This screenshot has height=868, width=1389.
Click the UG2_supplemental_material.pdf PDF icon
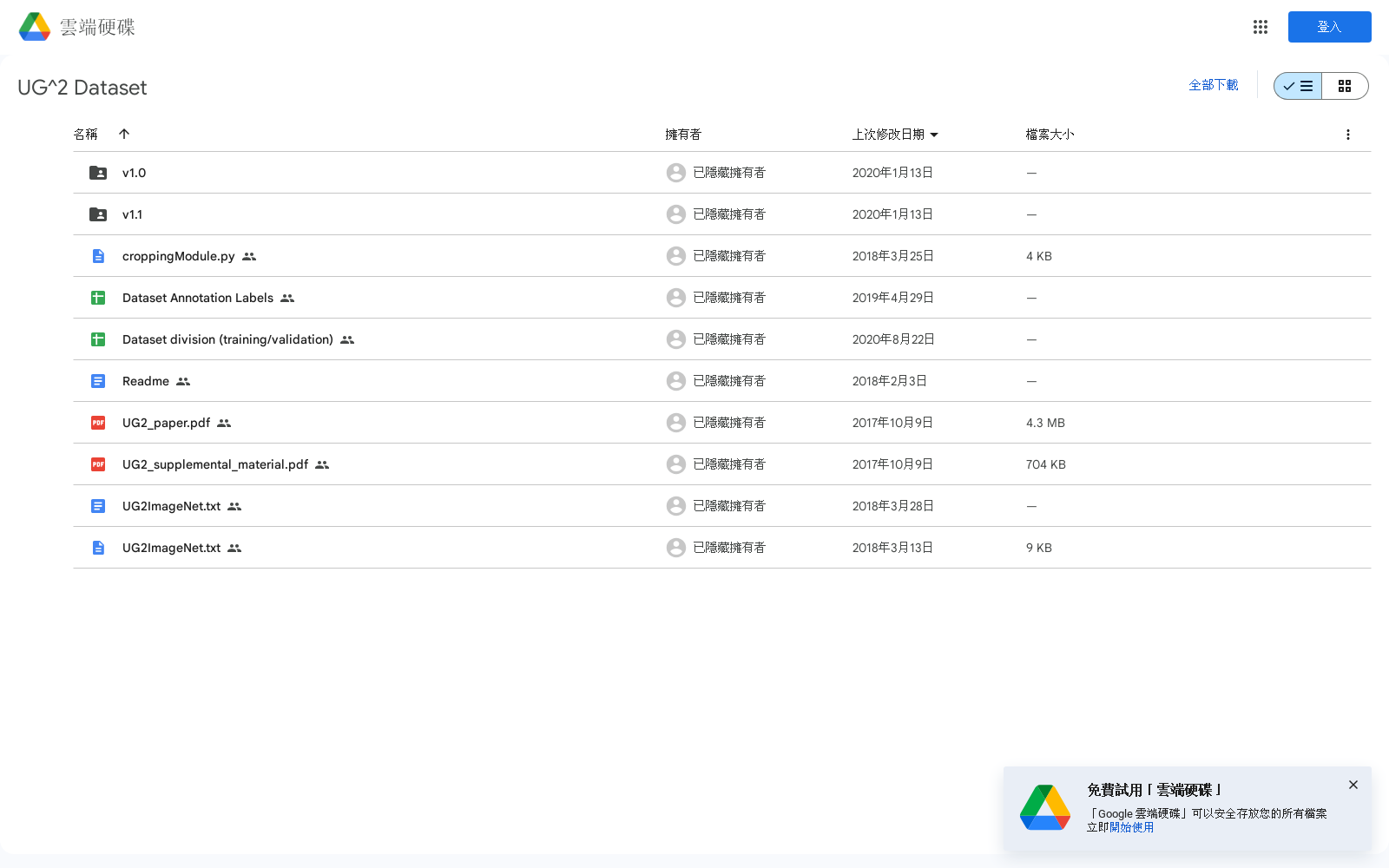pyautogui.click(x=98, y=464)
